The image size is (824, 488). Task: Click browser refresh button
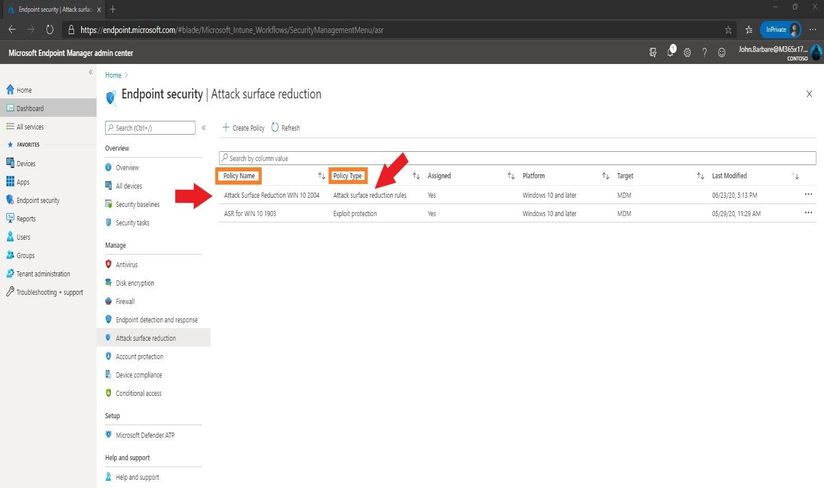(49, 30)
